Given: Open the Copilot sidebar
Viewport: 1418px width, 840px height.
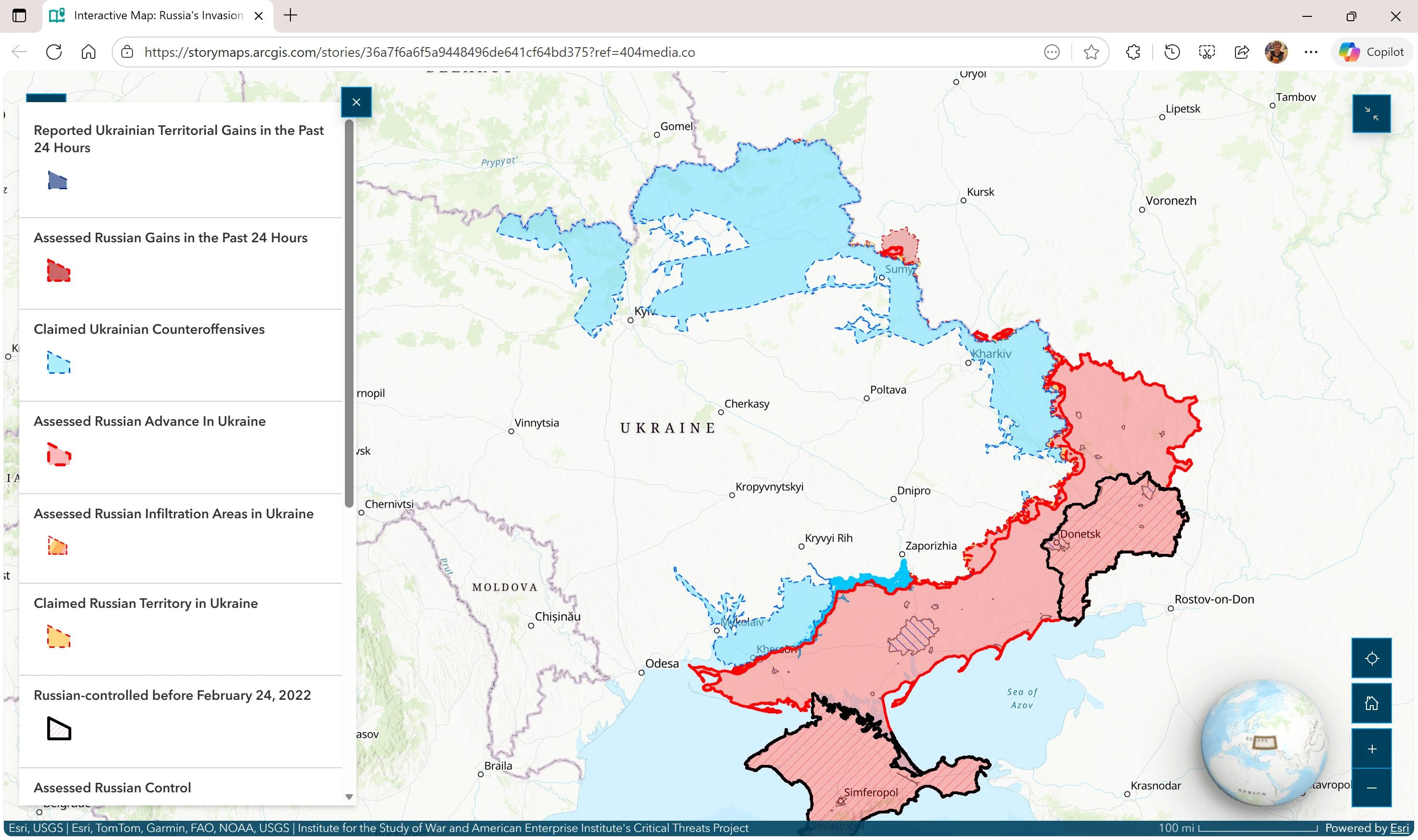Looking at the screenshot, I should coord(1371,52).
